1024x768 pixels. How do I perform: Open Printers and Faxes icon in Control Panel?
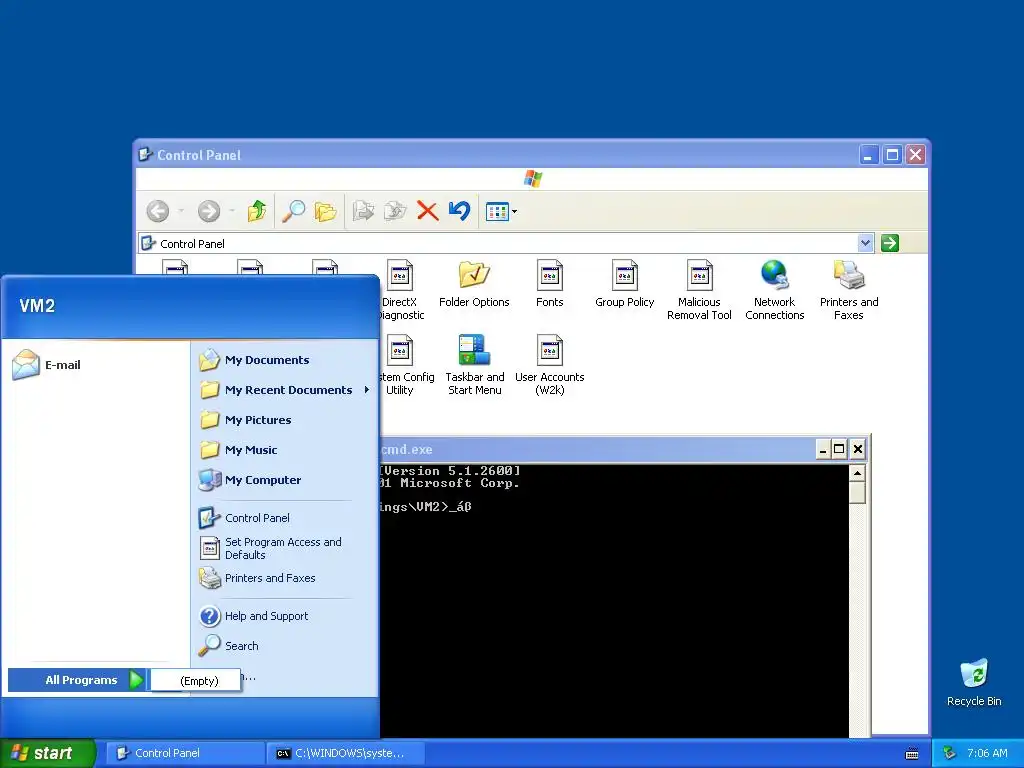[849, 290]
